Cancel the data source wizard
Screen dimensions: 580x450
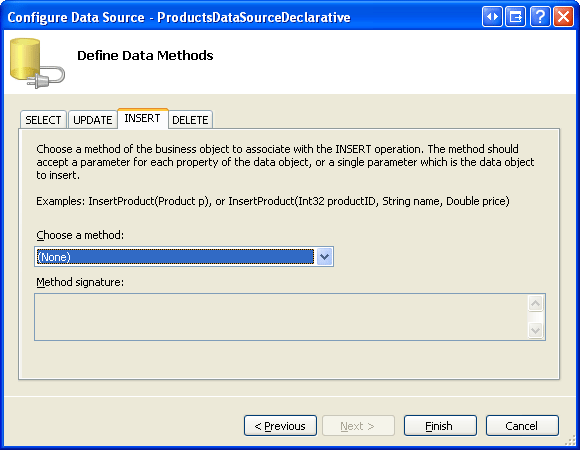point(522,426)
